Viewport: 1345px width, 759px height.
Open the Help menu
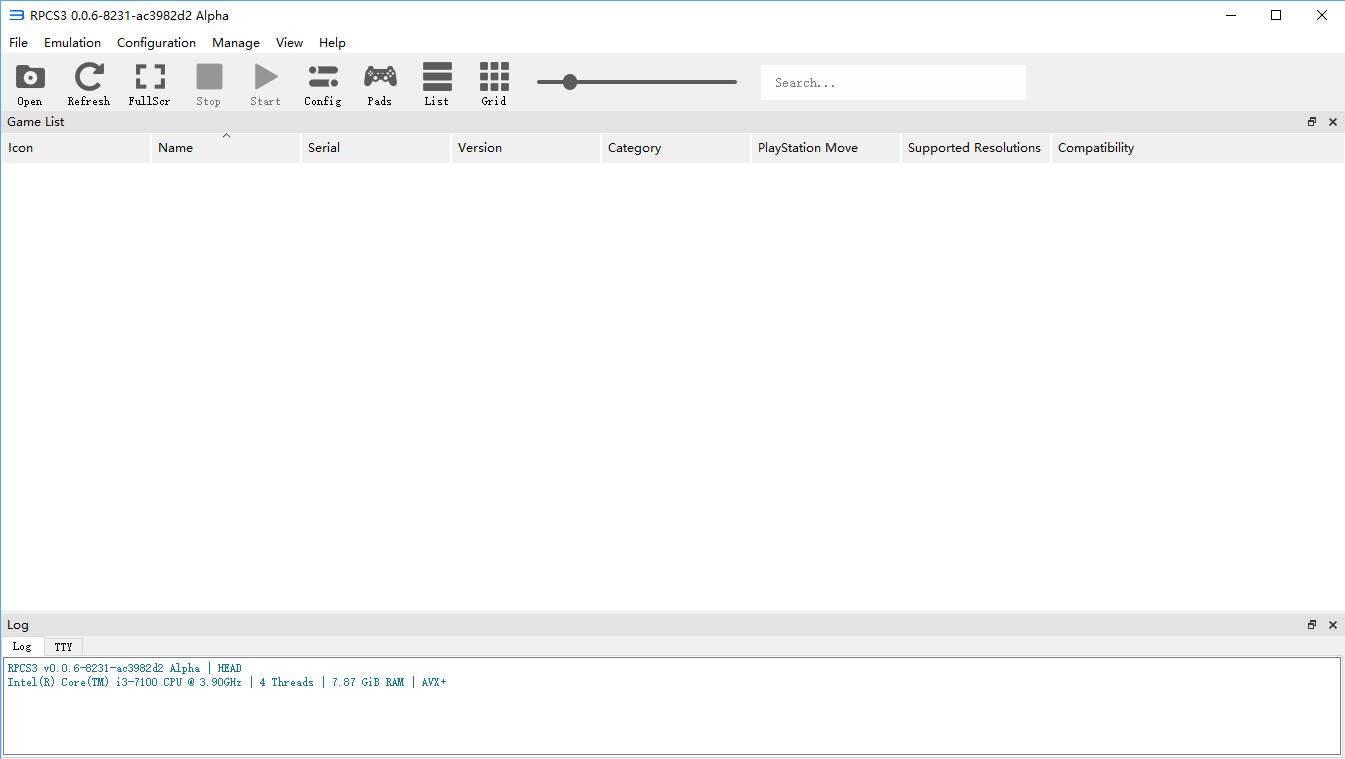pos(332,42)
